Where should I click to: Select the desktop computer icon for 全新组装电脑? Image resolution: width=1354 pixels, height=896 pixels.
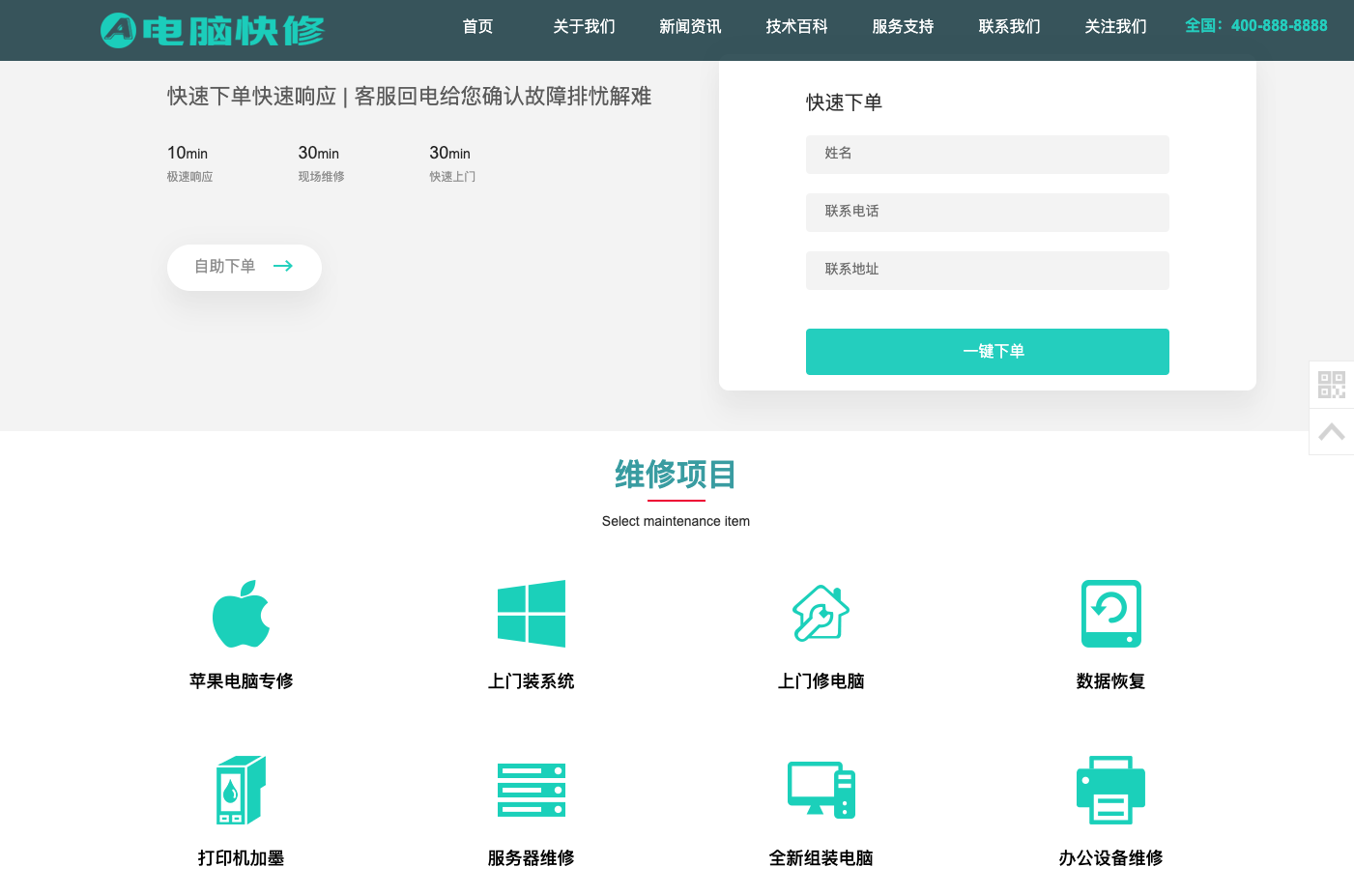tap(821, 790)
